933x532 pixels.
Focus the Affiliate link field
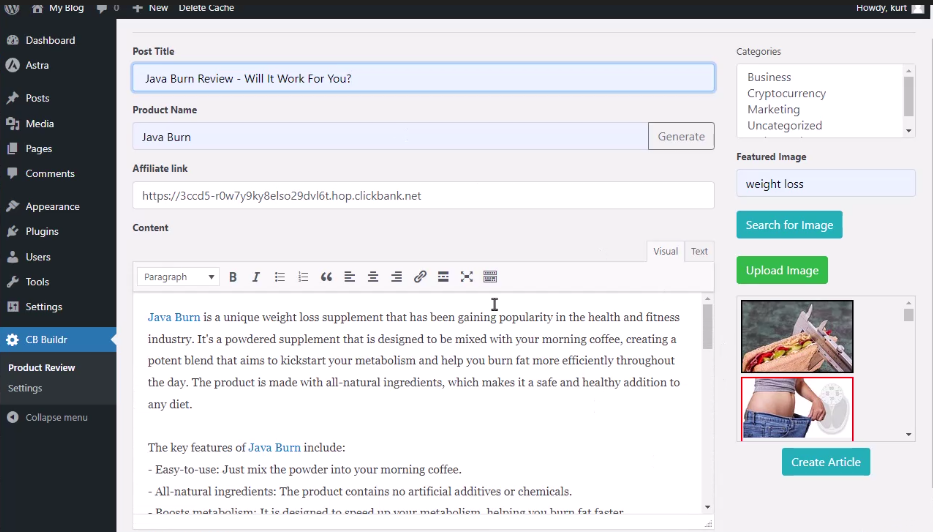click(423, 195)
